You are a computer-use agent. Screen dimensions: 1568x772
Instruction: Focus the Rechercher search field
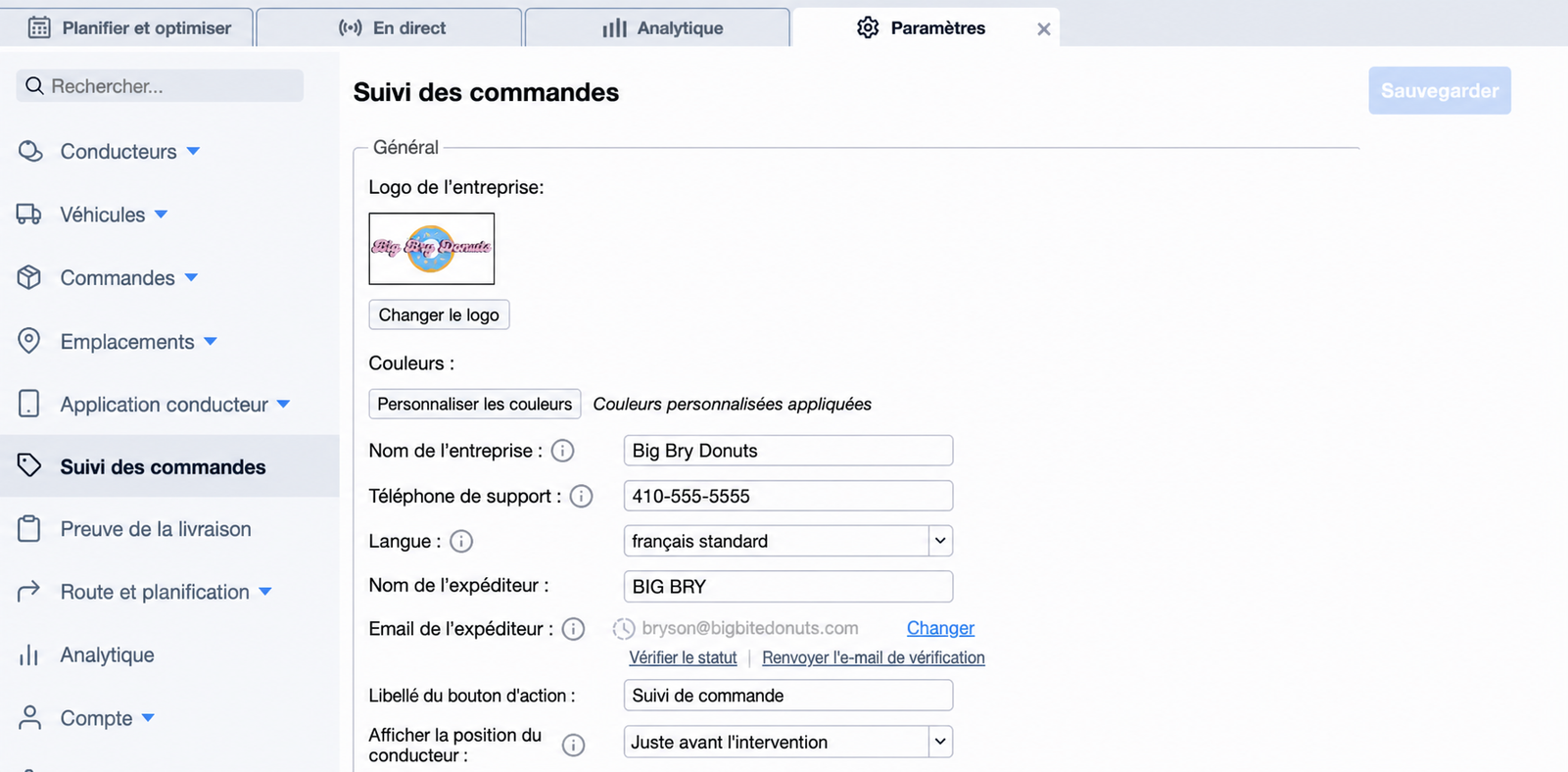pyautogui.click(x=160, y=85)
